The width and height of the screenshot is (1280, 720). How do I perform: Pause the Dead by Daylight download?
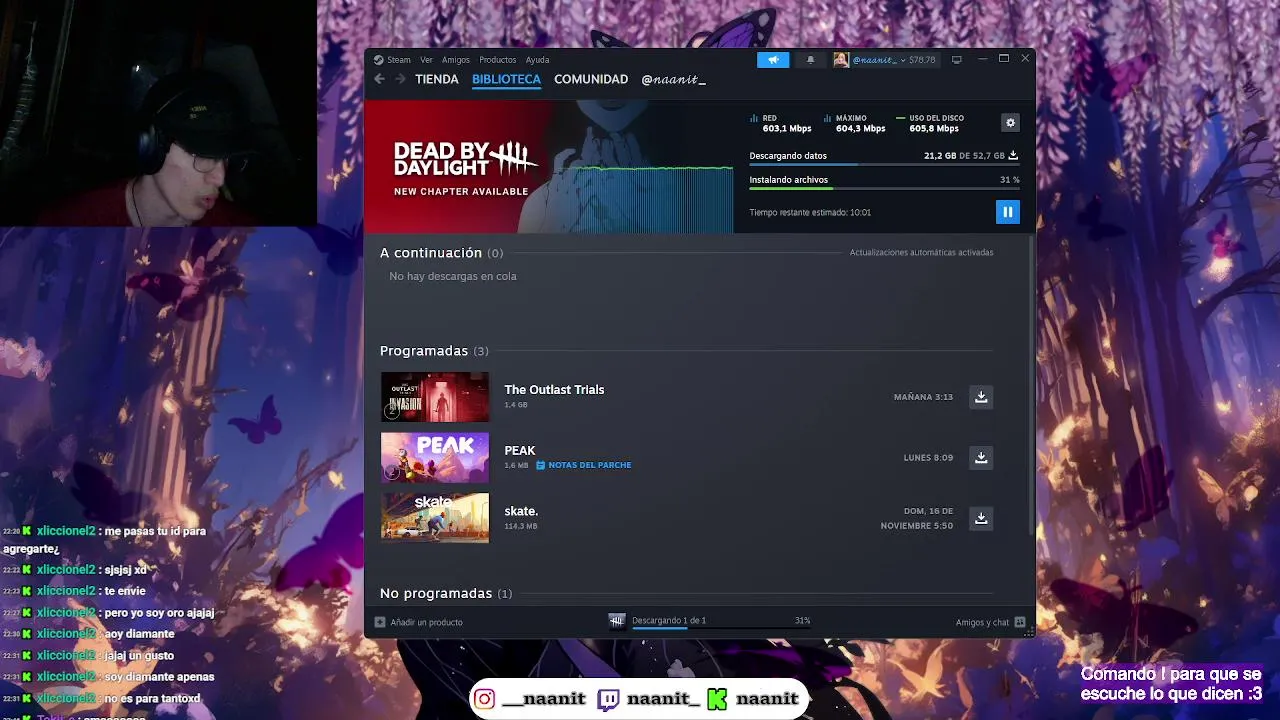click(1007, 212)
